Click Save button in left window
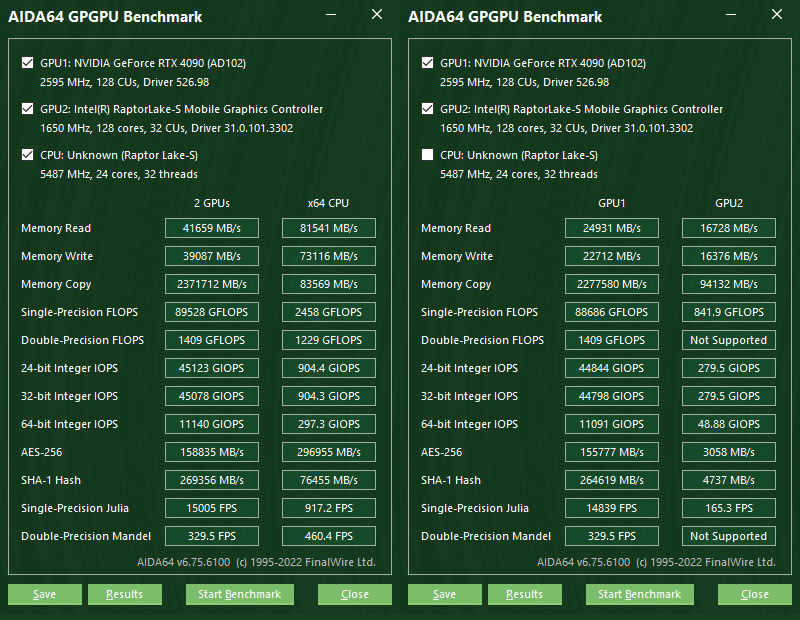The image size is (800, 620). point(45,594)
